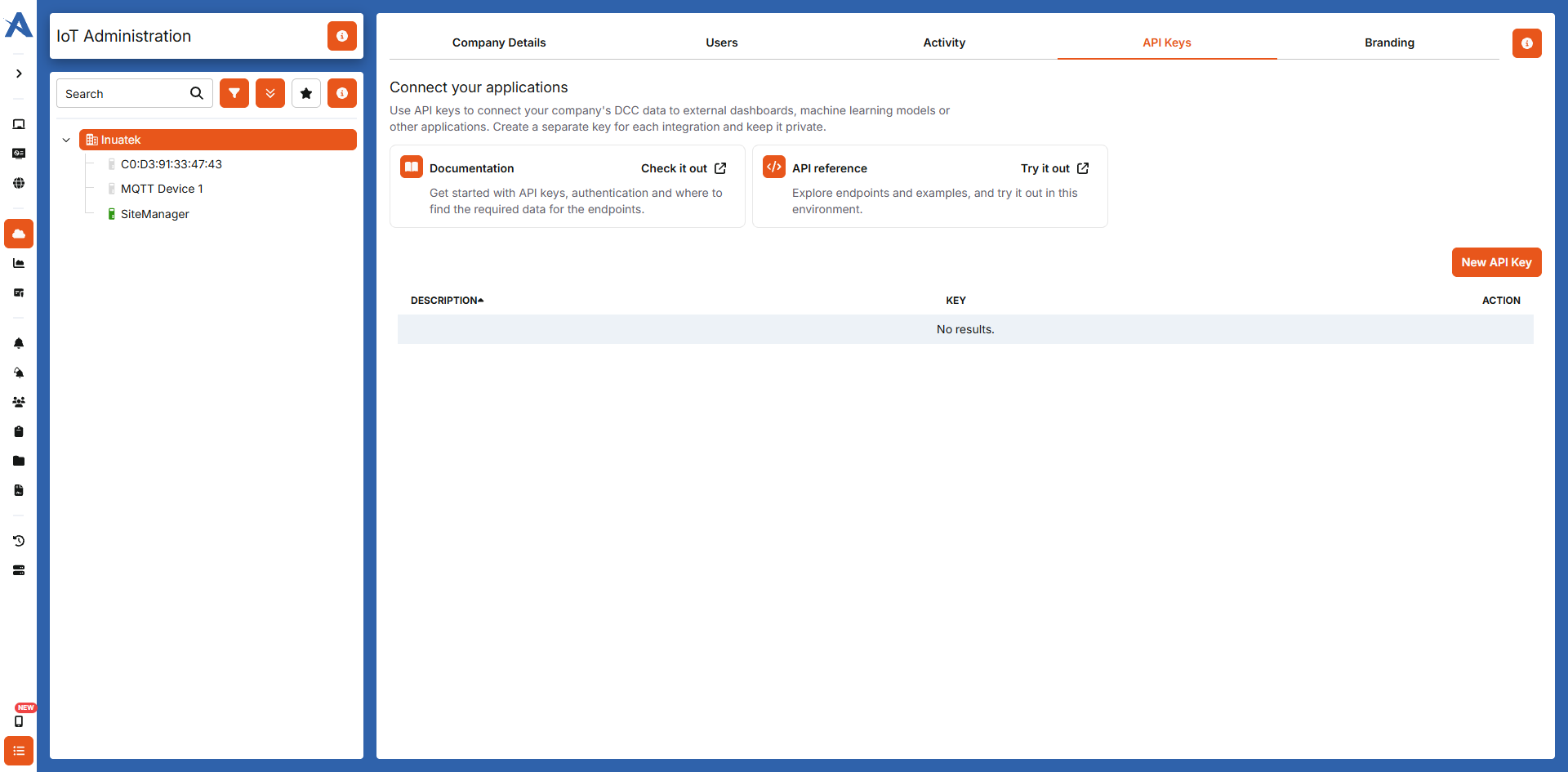The width and height of the screenshot is (1568, 772).
Task: Open the area chart icon in the sidebar
Action: tap(19, 263)
